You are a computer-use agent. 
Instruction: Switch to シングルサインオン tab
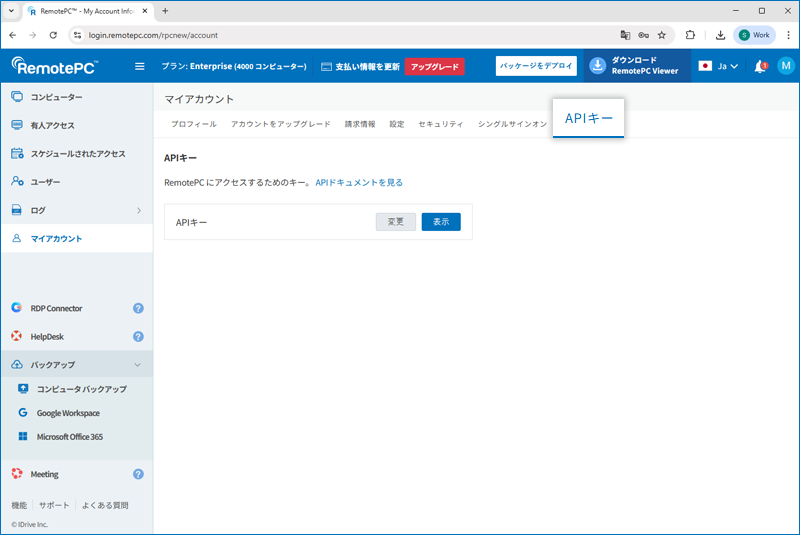tap(512, 124)
